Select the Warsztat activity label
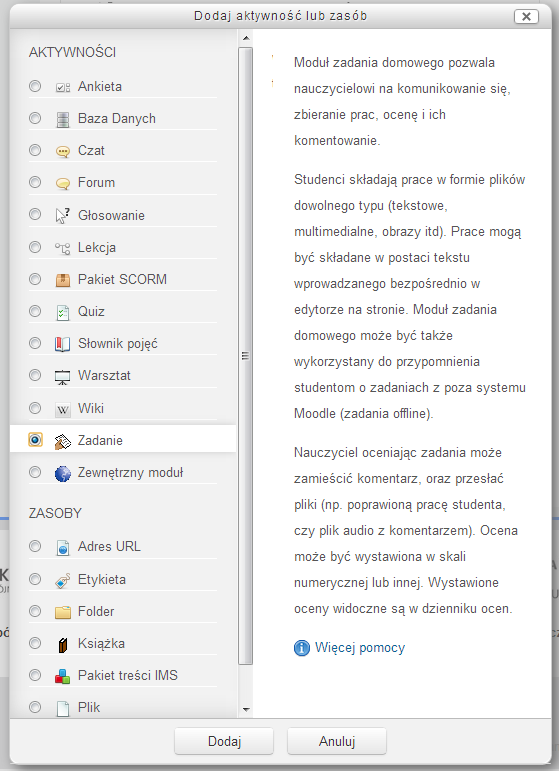The height and width of the screenshot is (771, 559). [x=104, y=376]
